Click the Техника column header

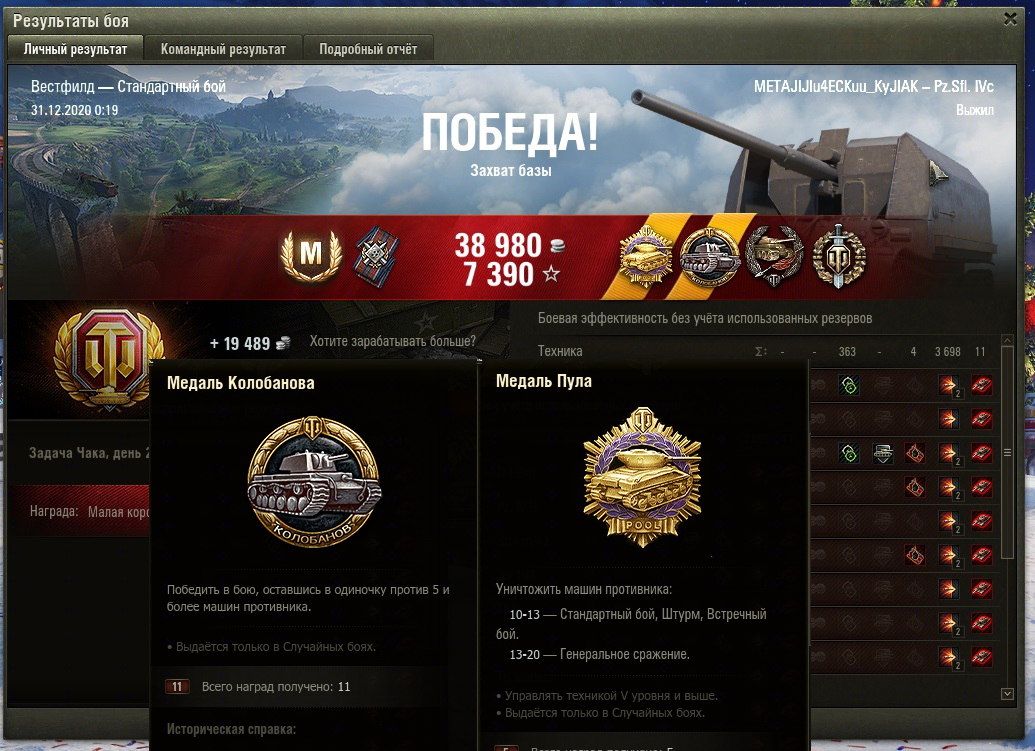click(560, 351)
